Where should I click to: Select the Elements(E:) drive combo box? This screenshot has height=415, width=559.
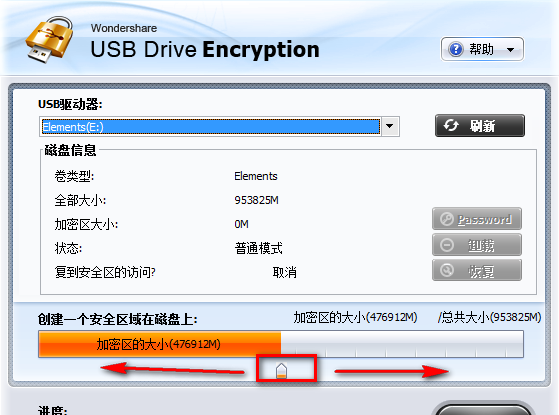219,126
